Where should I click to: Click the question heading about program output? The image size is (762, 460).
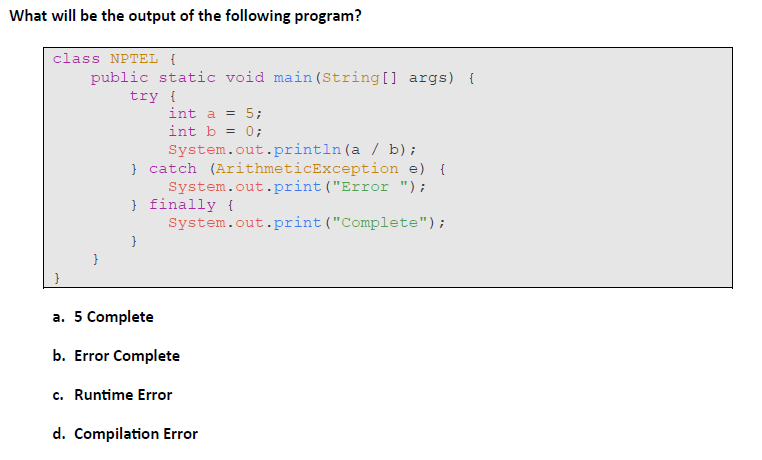tap(186, 16)
